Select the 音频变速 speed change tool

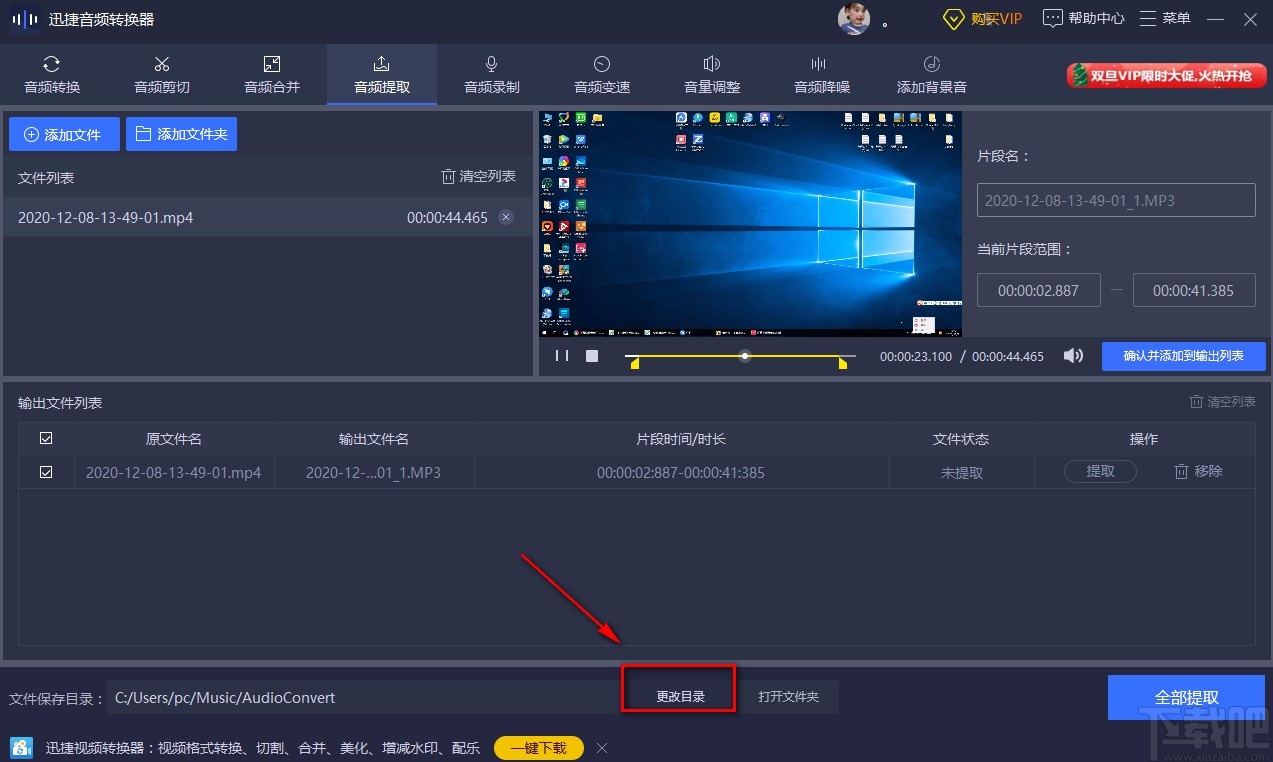coord(601,74)
